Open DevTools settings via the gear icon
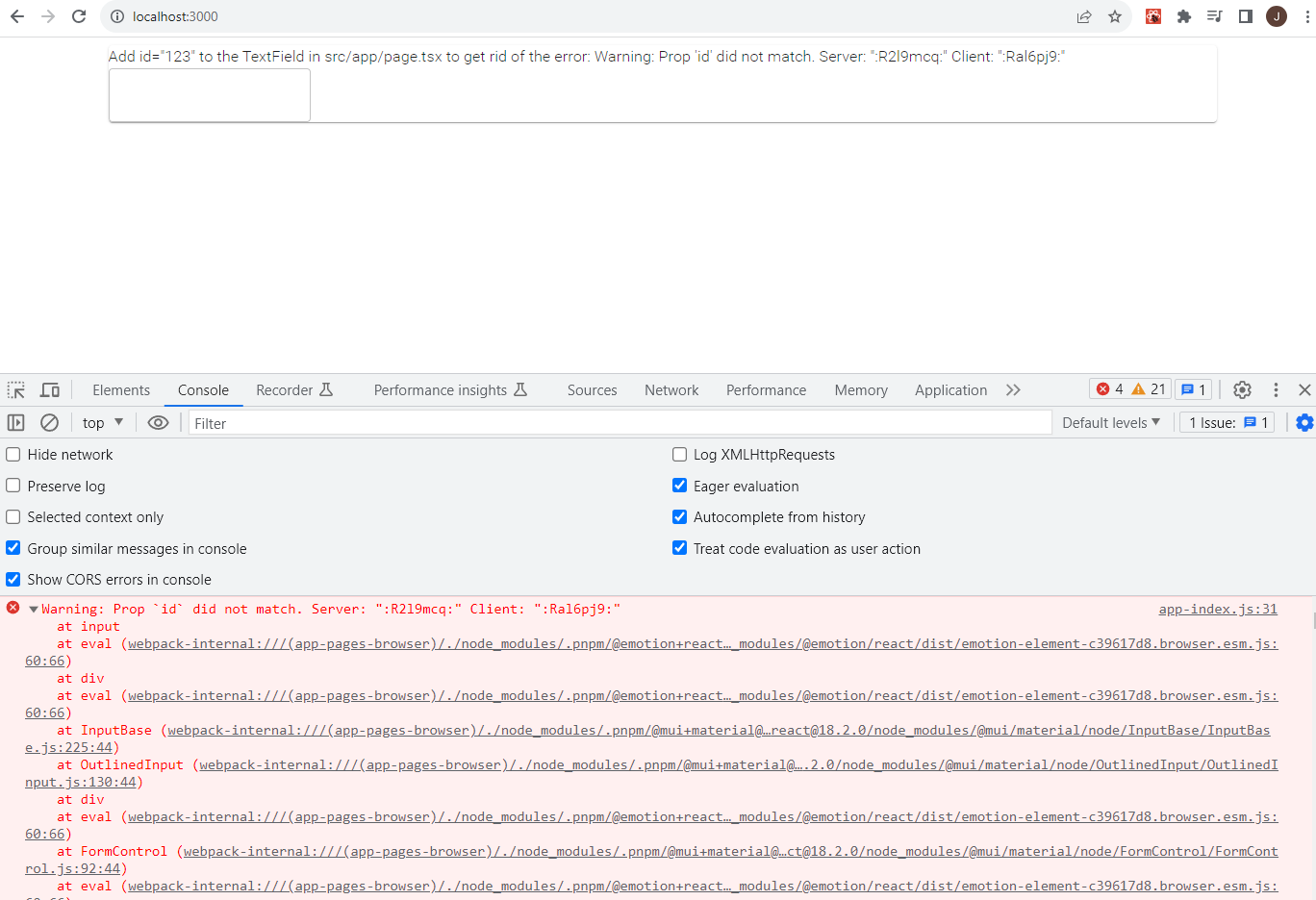The width and height of the screenshot is (1316, 900). tap(1242, 389)
